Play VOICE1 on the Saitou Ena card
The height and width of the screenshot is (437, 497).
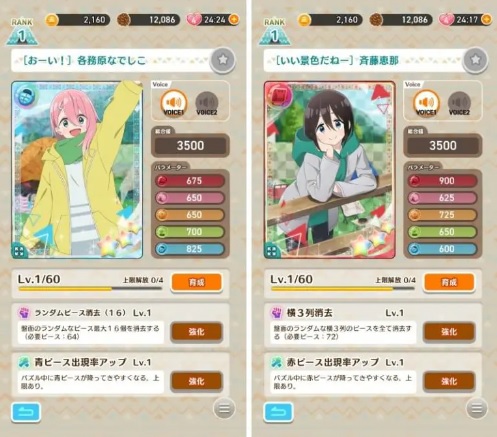(x=426, y=103)
